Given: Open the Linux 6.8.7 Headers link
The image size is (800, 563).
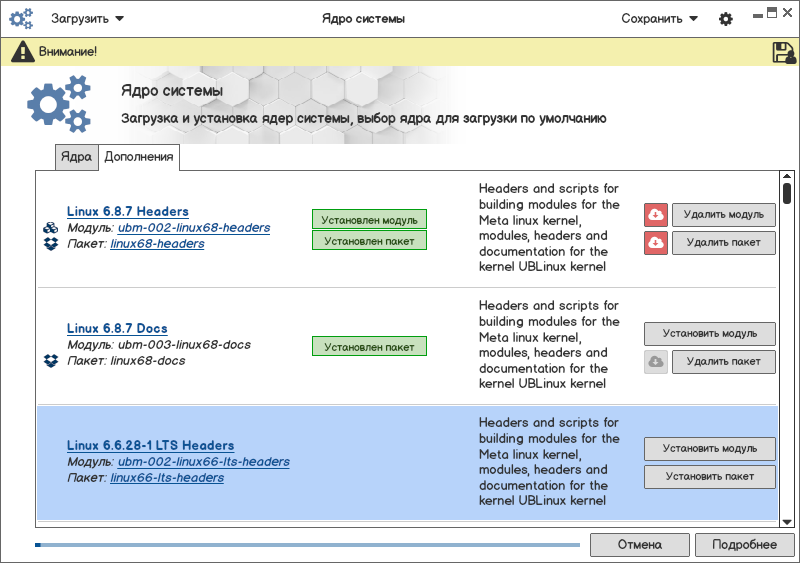Looking at the screenshot, I should tap(128, 211).
